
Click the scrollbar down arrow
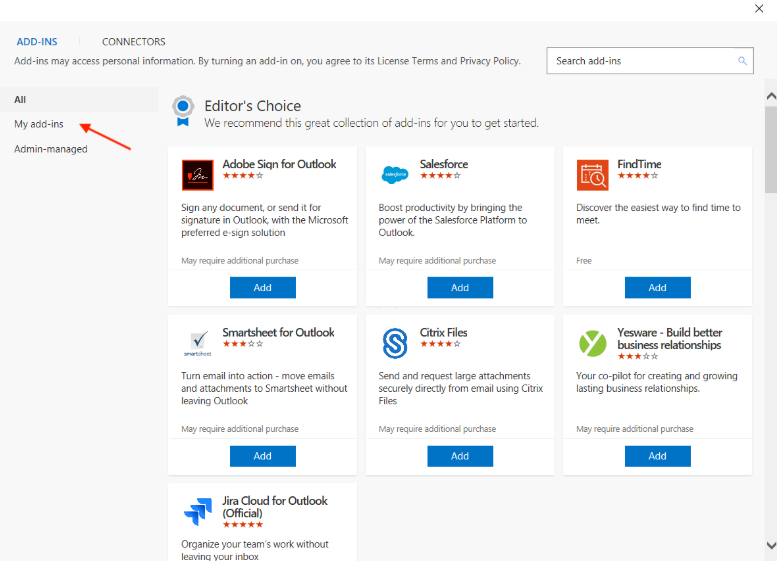coord(771,545)
